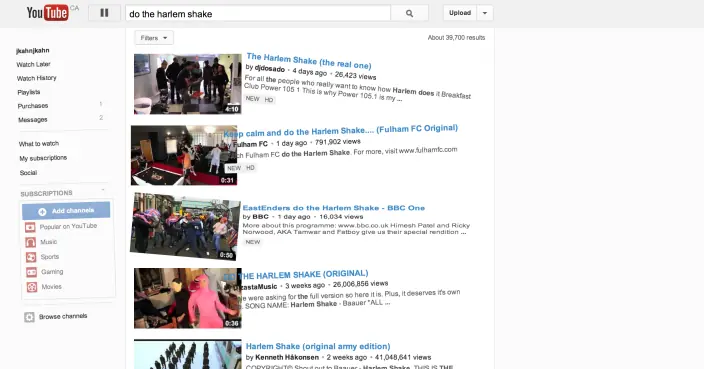Viewport: 704px width, 369px height.
Task: Open Purchases in sidebar
Action: [33, 106]
